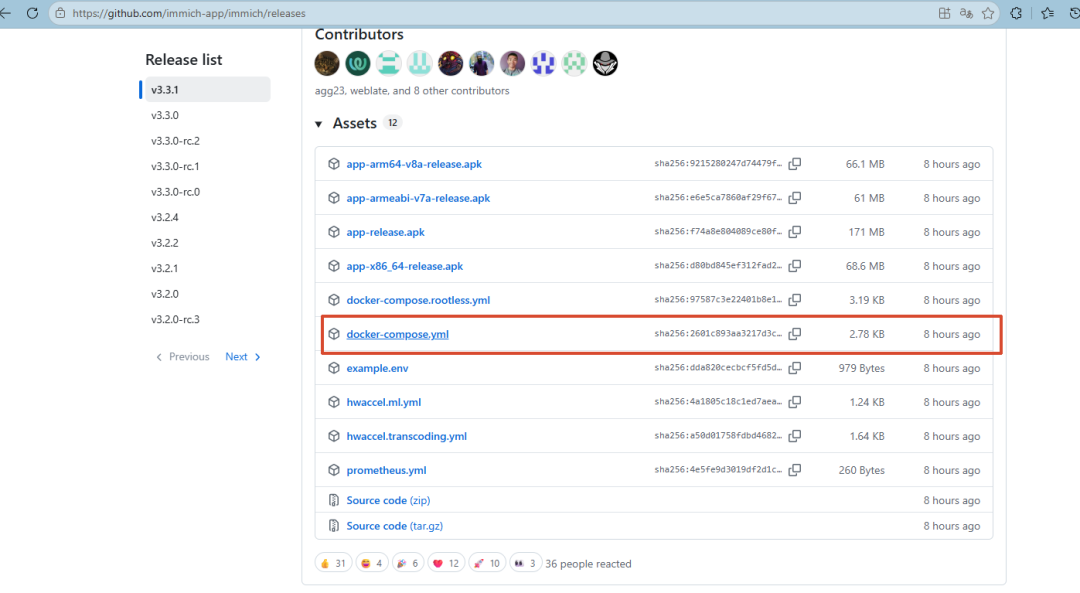Open v3.3.0-rc.2 from the release list

coord(176,141)
